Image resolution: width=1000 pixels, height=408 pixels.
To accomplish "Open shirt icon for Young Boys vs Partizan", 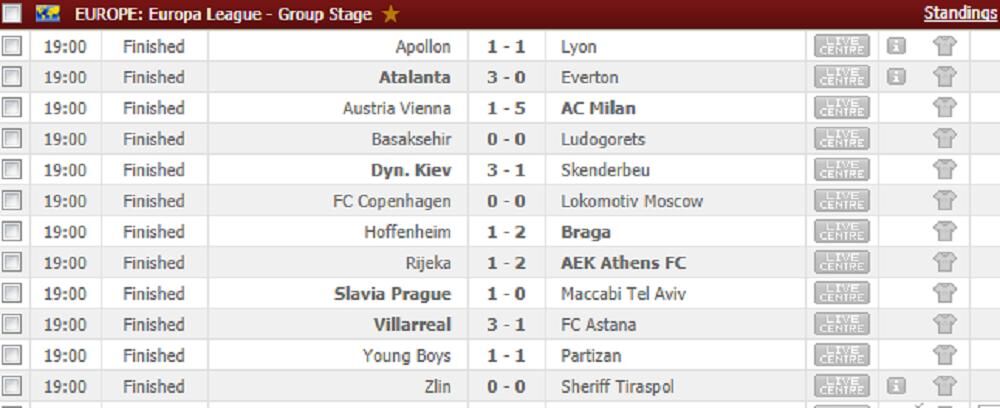I will pos(944,356).
